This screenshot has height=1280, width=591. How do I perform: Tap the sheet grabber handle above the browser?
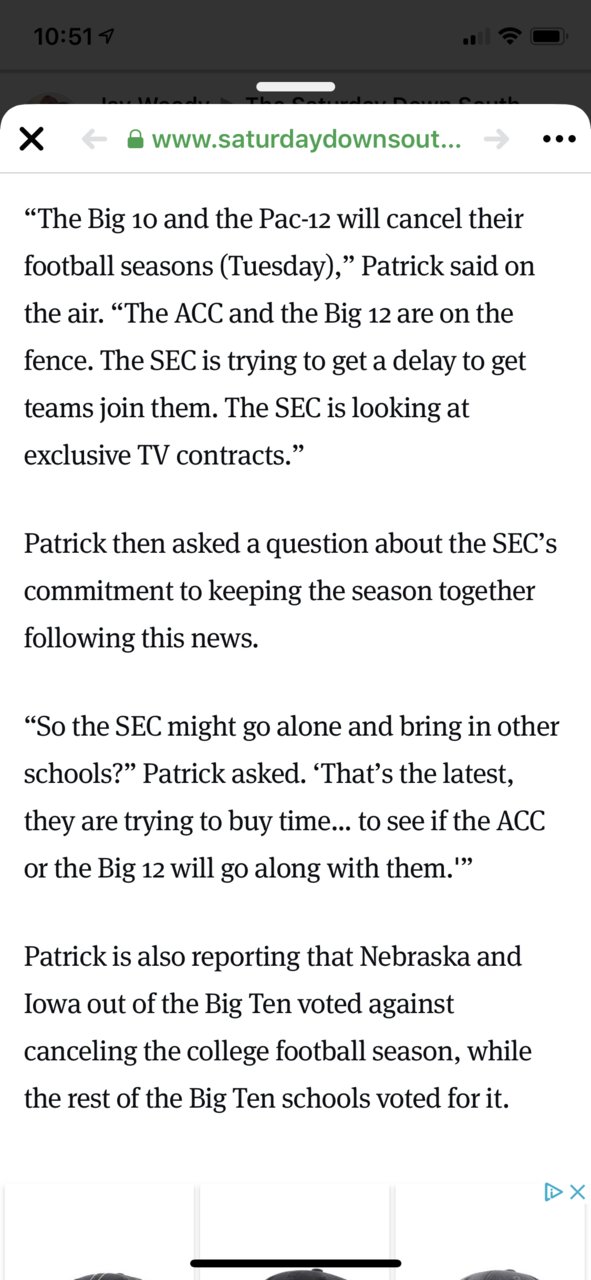(295, 87)
